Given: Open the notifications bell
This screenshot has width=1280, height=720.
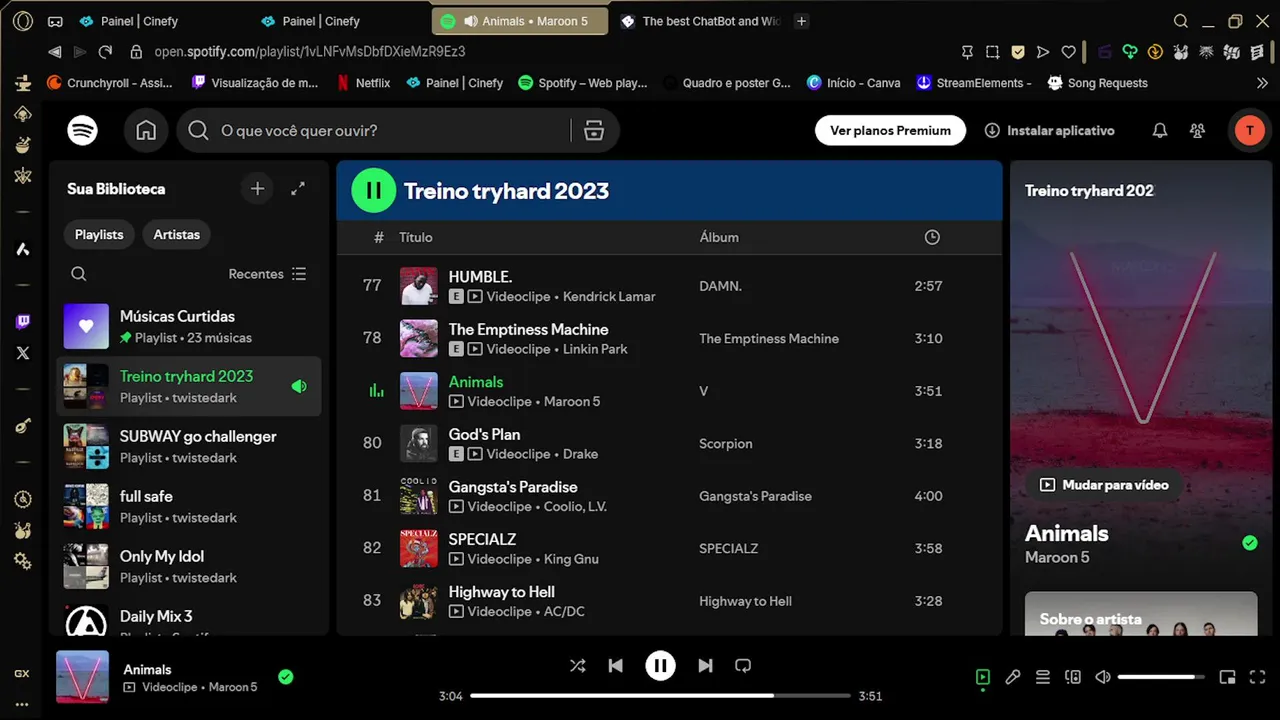Looking at the screenshot, I should (x=1160, y=130).
